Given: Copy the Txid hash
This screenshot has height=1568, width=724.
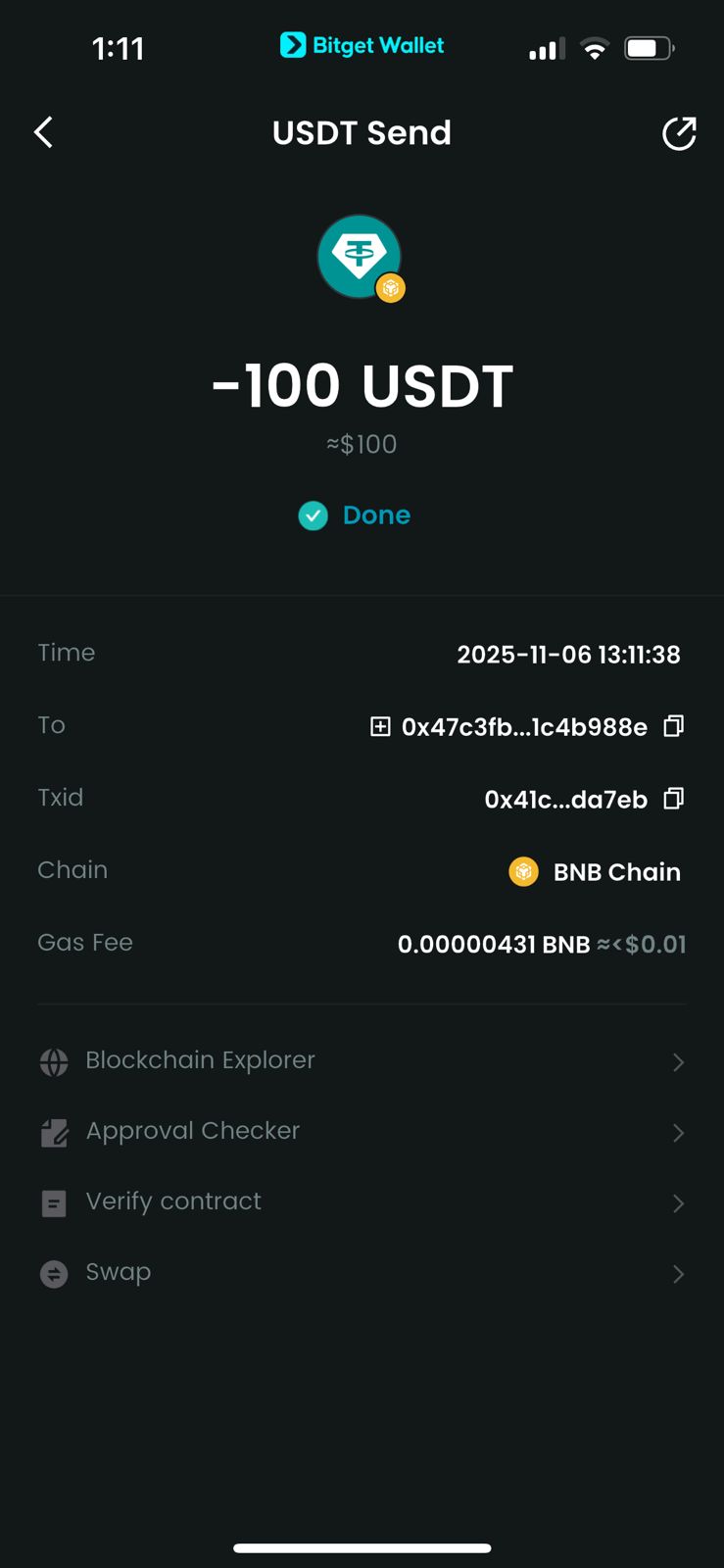Looking at the screenshot, I should 673,799.
